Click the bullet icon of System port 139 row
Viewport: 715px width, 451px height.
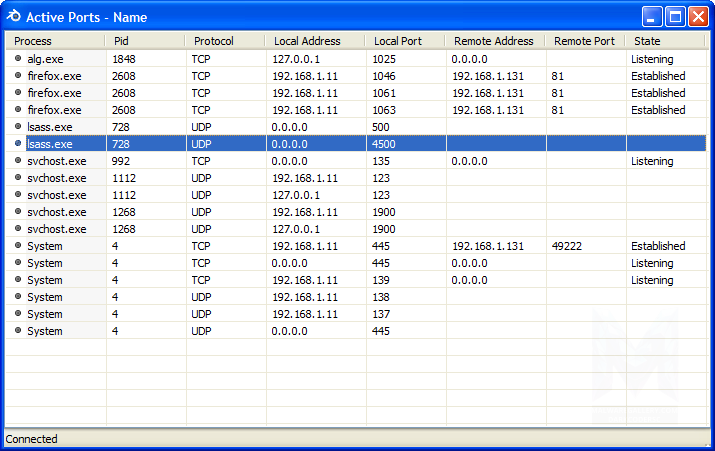pyautogui.click(x=17, y=280)
